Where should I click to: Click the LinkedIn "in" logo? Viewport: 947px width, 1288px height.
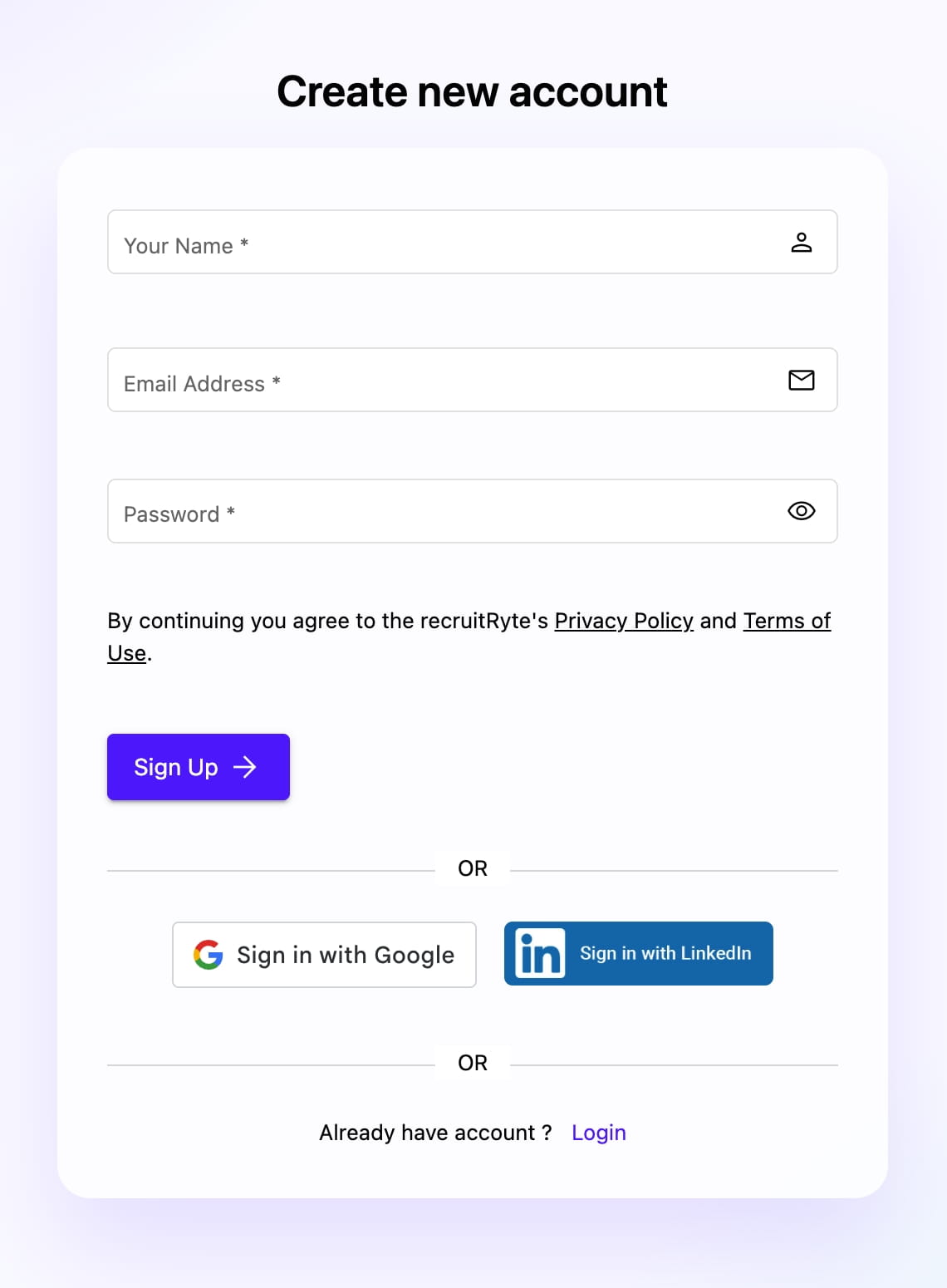click(540, 953)
